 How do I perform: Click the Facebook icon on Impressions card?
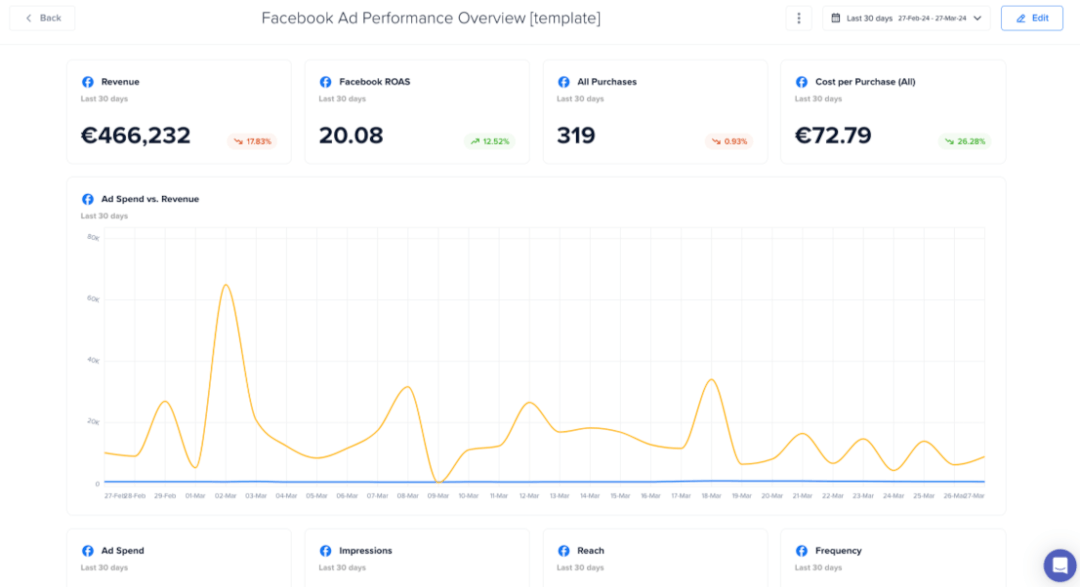click(325, 550)
